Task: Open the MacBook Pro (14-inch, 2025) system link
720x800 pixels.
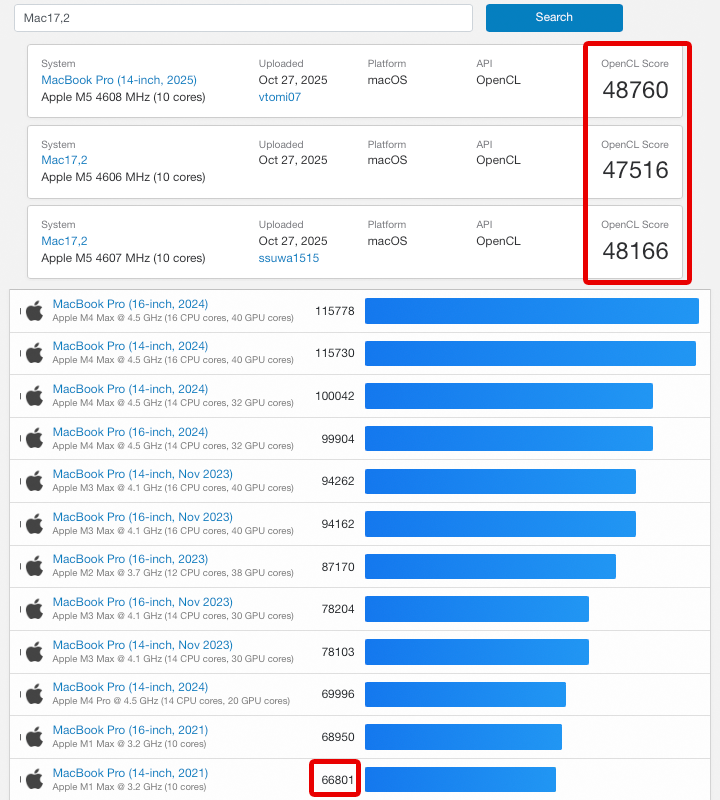Action: [x=118, y=80]
